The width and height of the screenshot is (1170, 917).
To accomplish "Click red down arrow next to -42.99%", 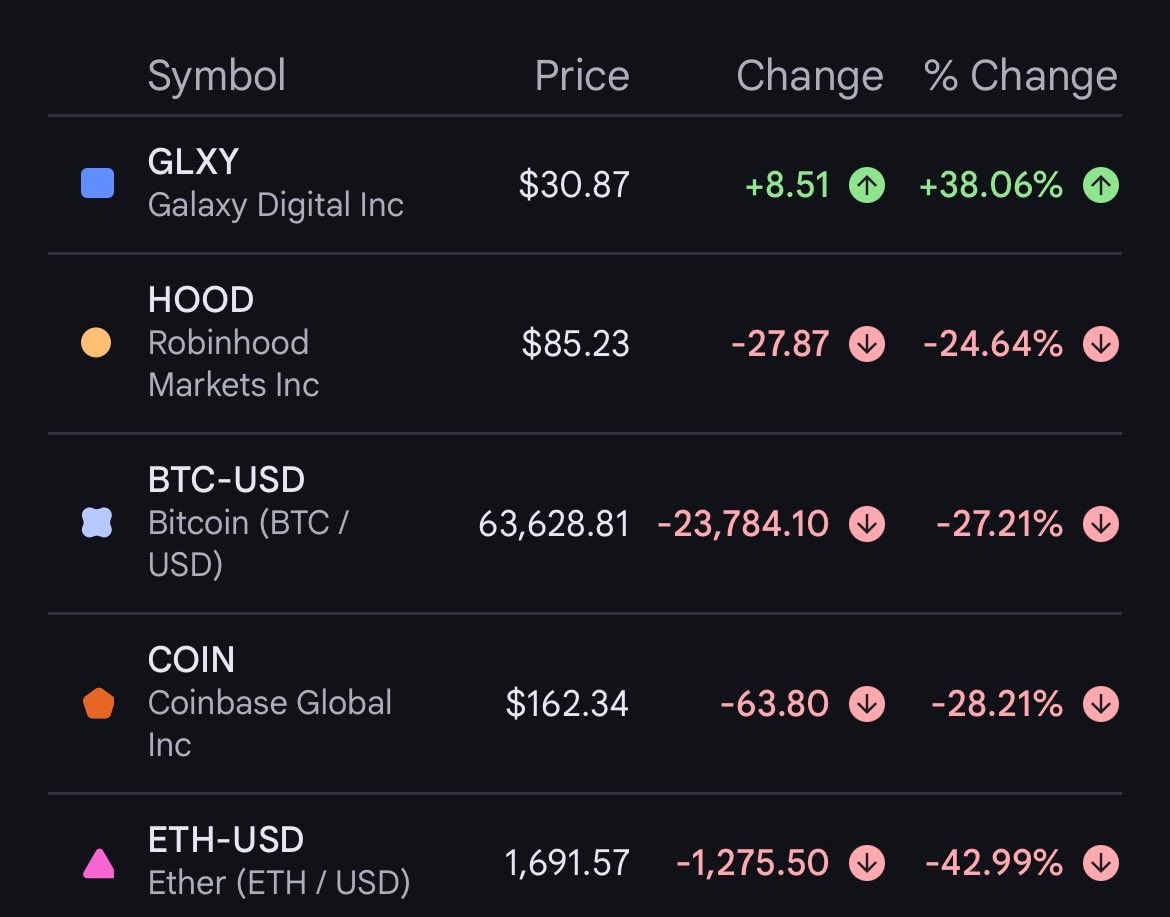I will point(1101,863).
